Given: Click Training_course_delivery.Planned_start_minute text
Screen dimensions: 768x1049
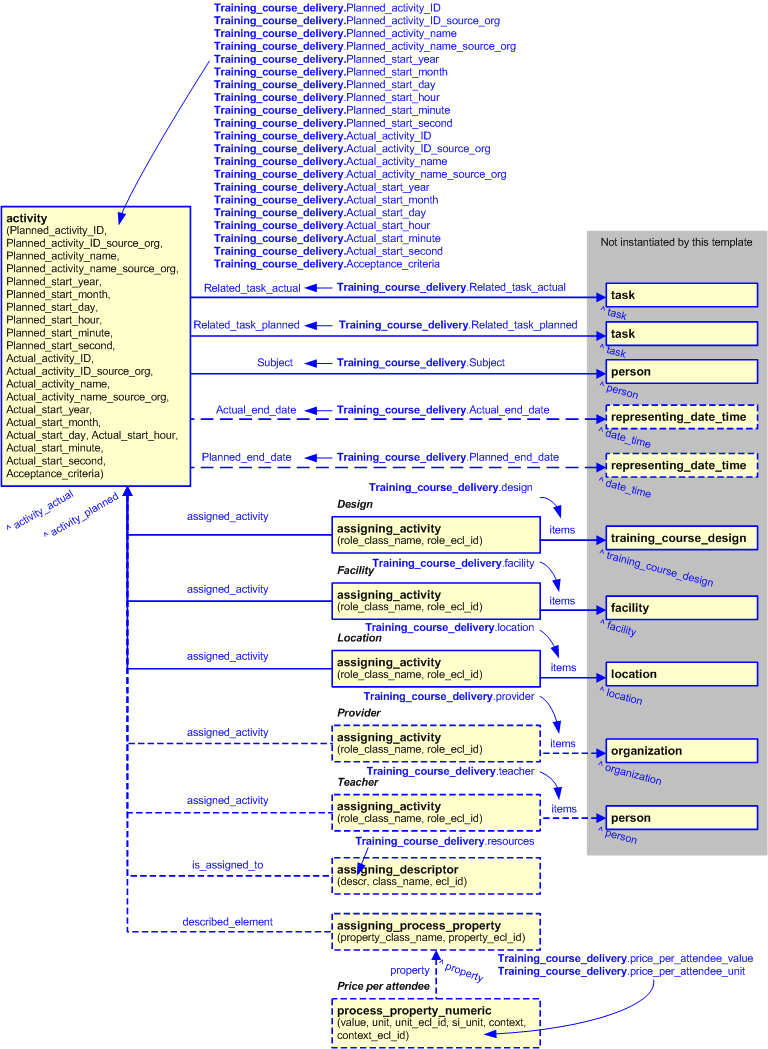Looking at the screenshot, I should point(332,110).
